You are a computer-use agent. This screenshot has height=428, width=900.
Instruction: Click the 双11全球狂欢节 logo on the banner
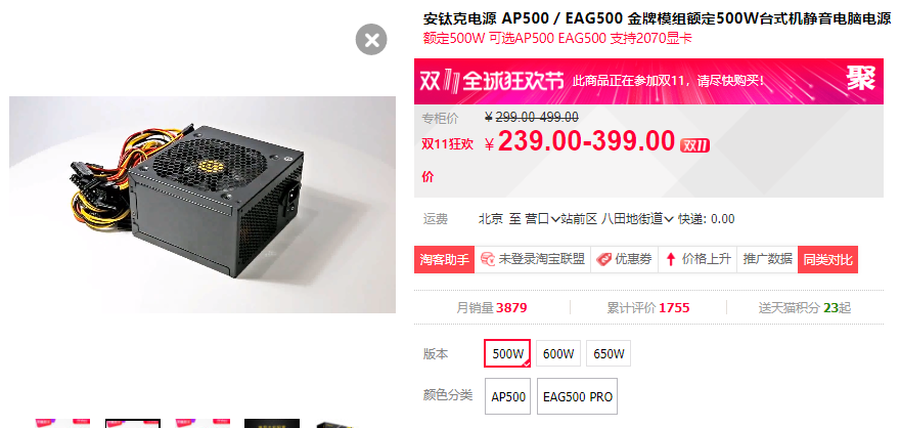tap(492, 81)
